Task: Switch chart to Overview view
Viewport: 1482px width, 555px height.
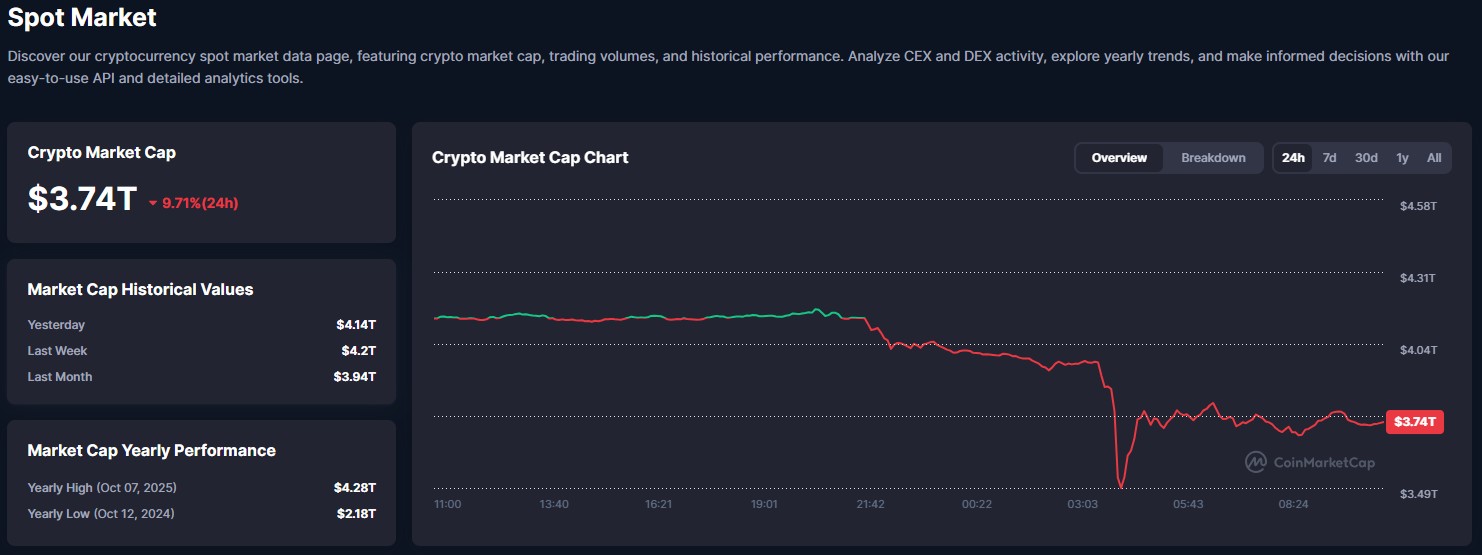Action: coord(1119,158)
